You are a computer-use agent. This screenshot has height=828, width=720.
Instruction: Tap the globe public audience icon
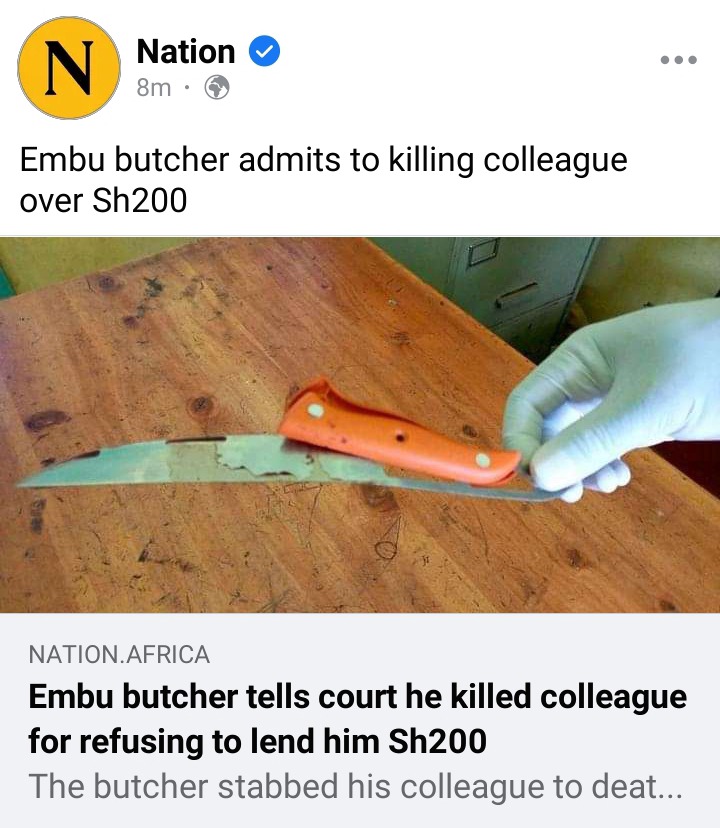click(217, 87)
